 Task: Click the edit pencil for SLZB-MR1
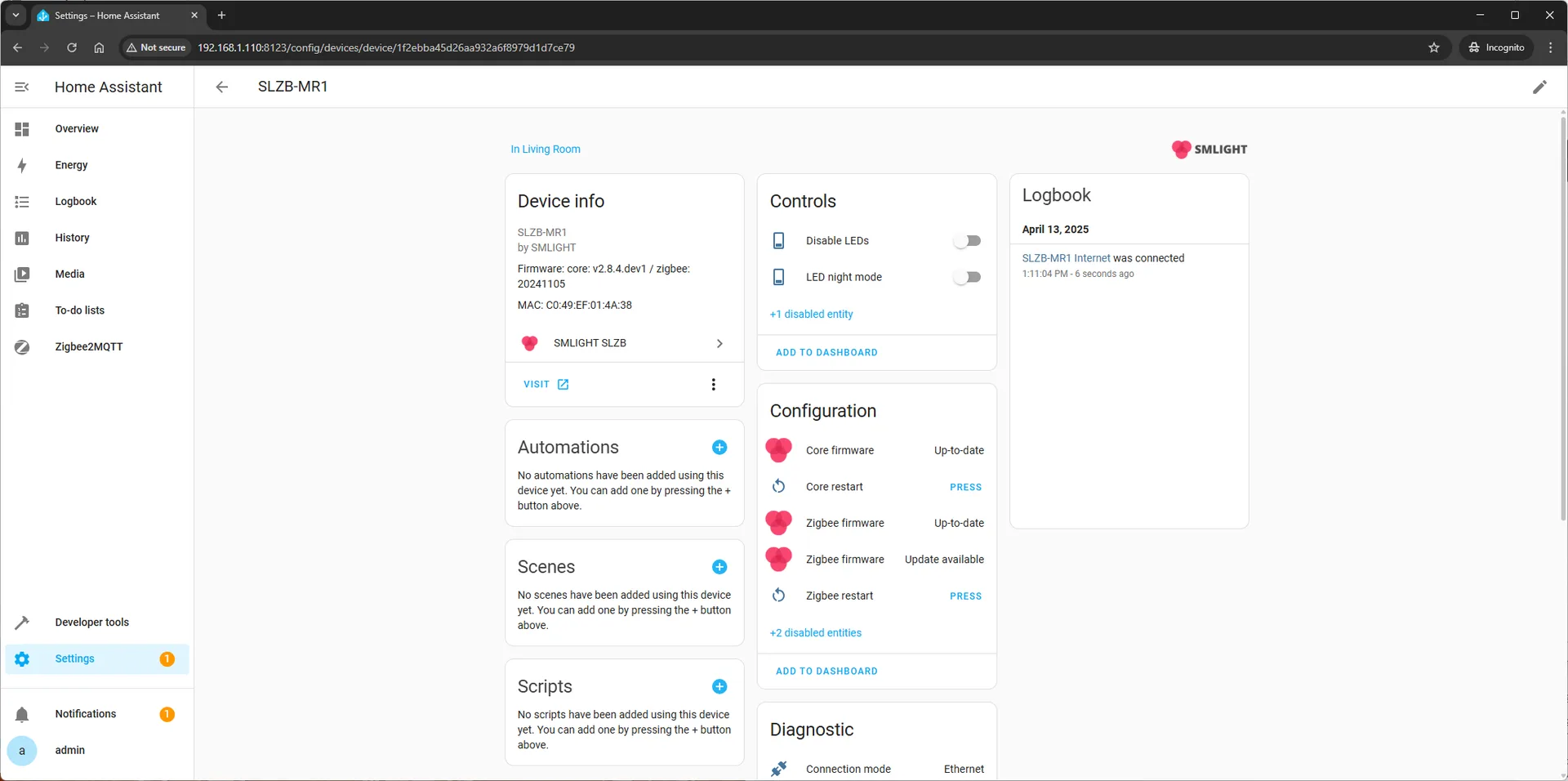pyautogui.click(x=1540, y=87)
